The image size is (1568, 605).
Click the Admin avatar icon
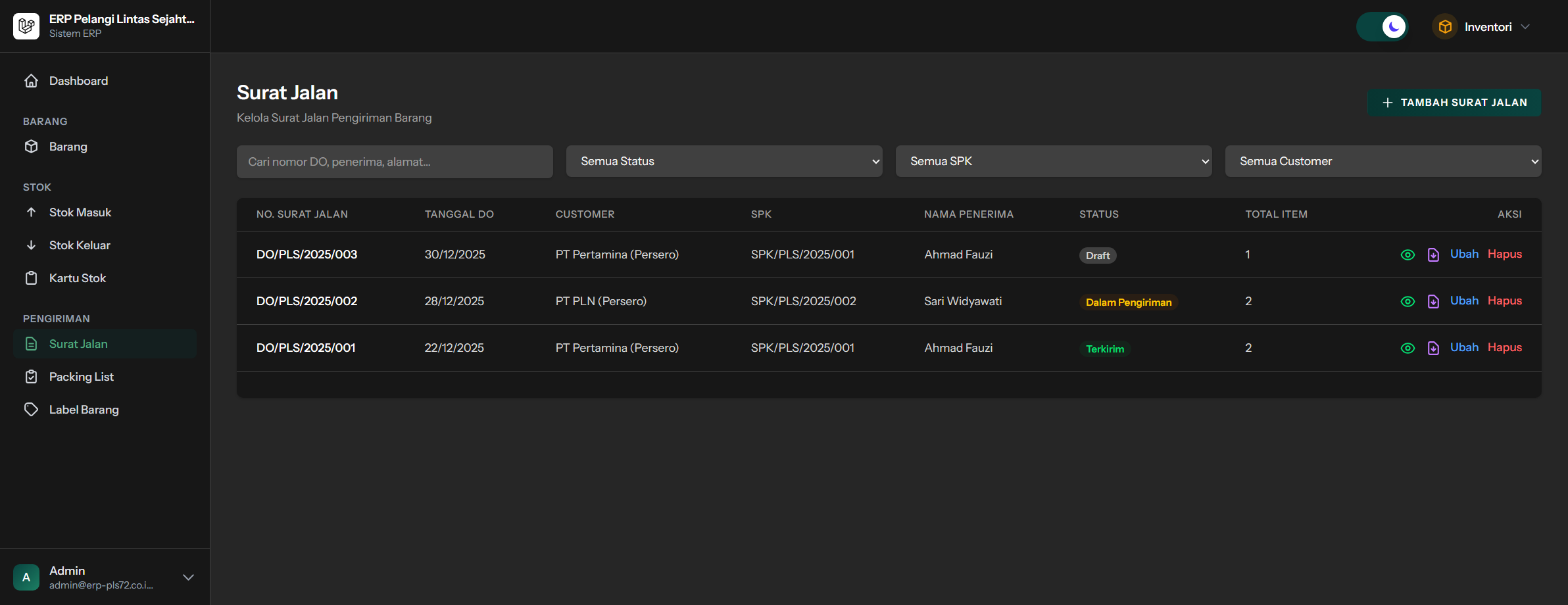[26, 577]
